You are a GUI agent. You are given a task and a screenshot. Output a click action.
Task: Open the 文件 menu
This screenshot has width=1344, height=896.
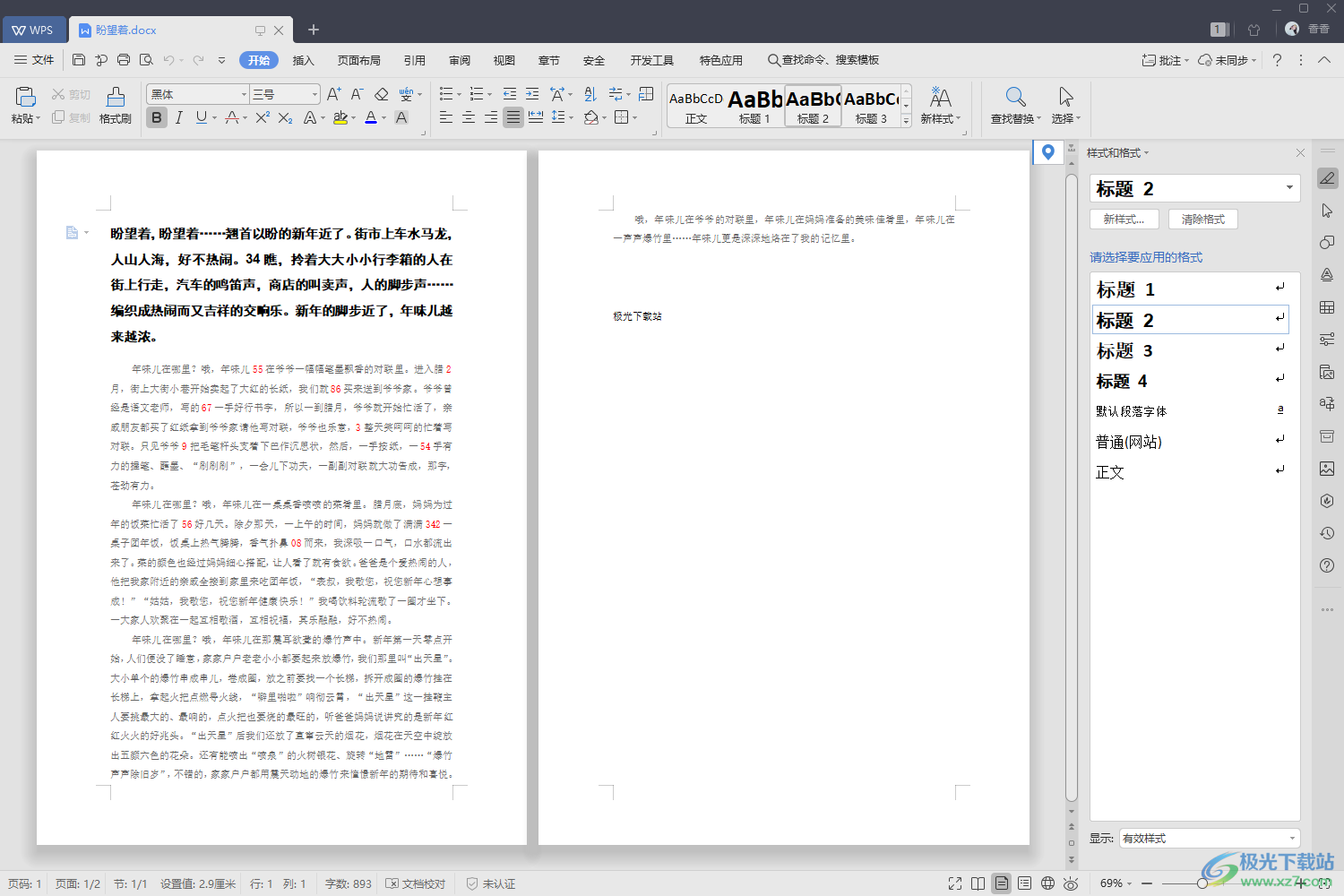[34, 60]
